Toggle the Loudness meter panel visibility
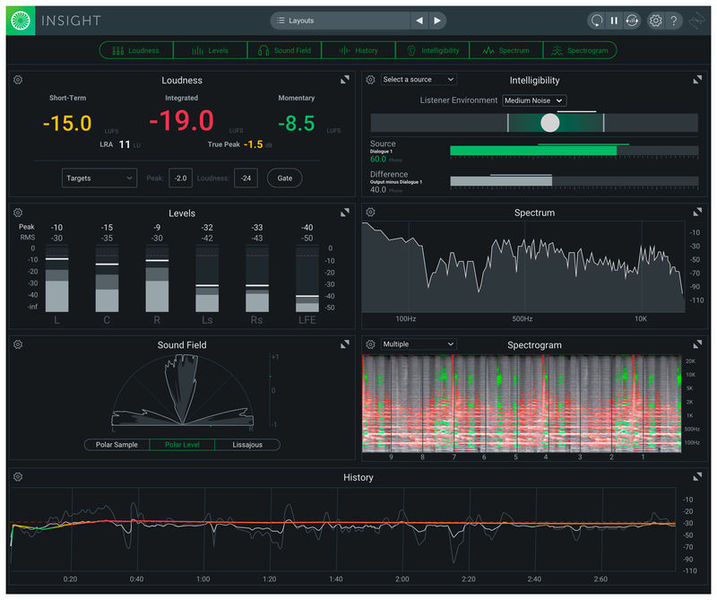The image size is (717, 600). pyautogui.click(x=136, y=50)
